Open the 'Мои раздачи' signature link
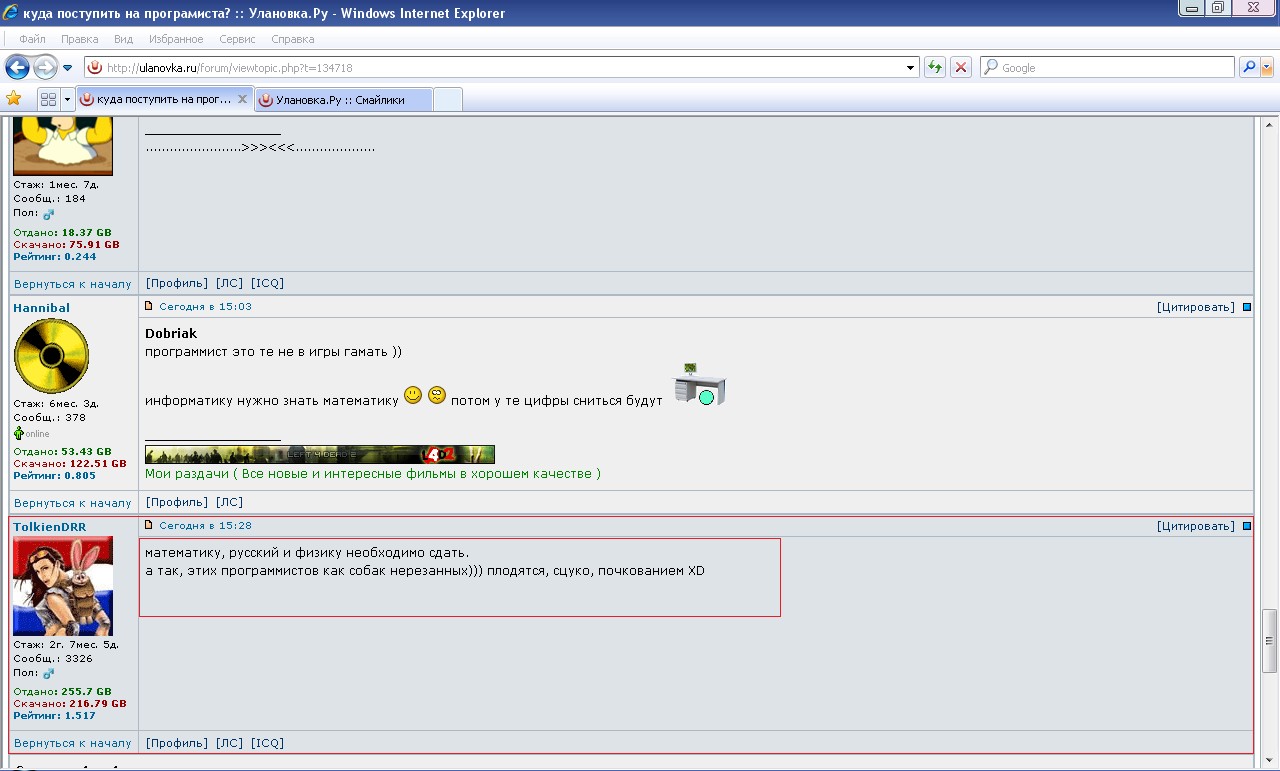The height and width of the screenshot is (771, 1280). pos(373,474)
